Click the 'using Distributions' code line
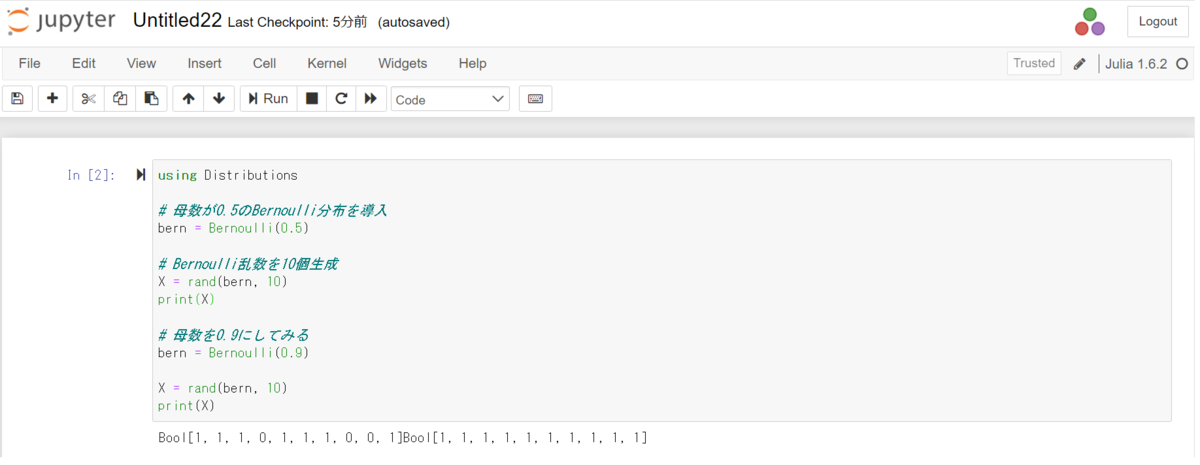The image size is (1200, 465). 228,175
